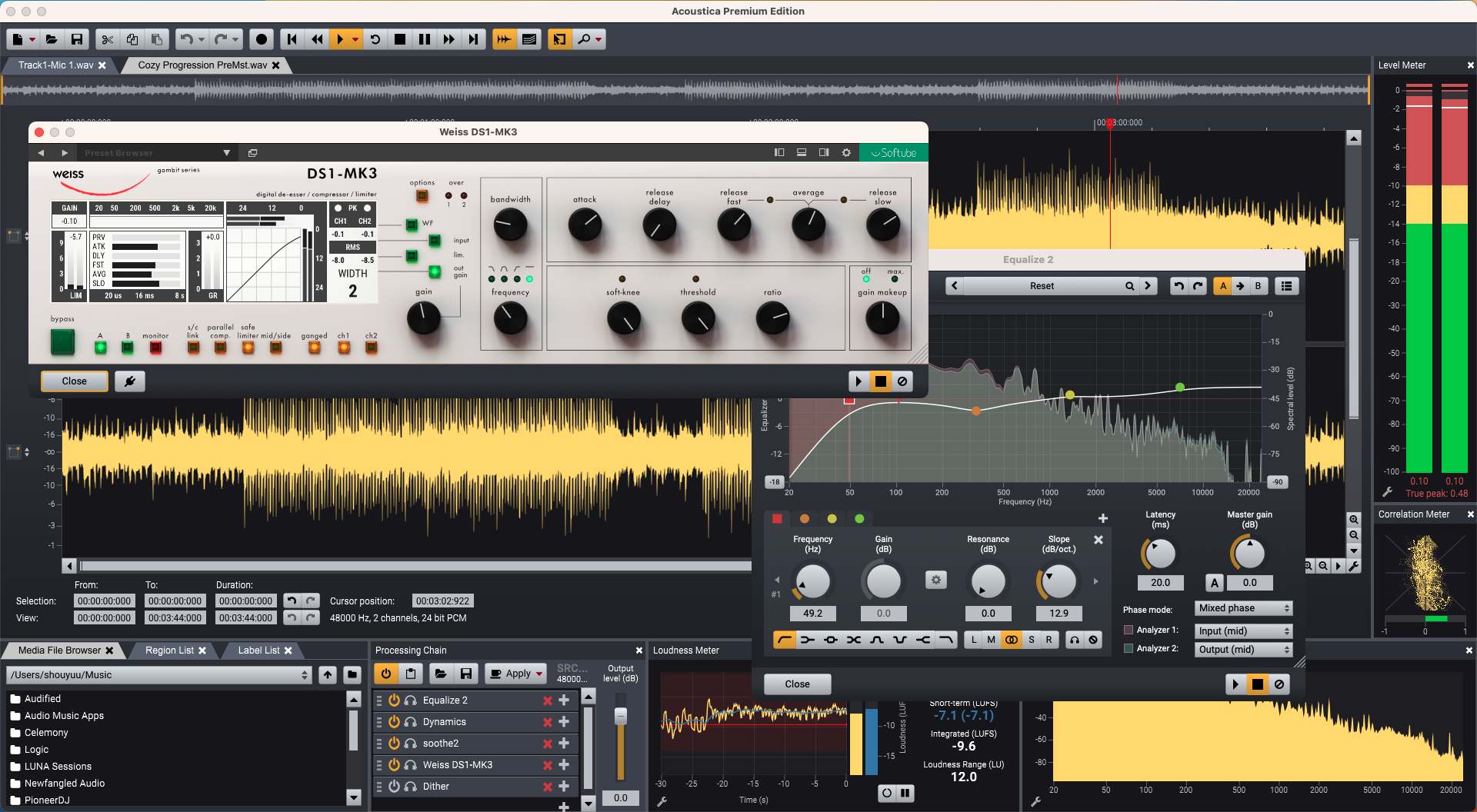Click plugin settings gear in Weiss header

pyautogui.click(x=846, y=153)
